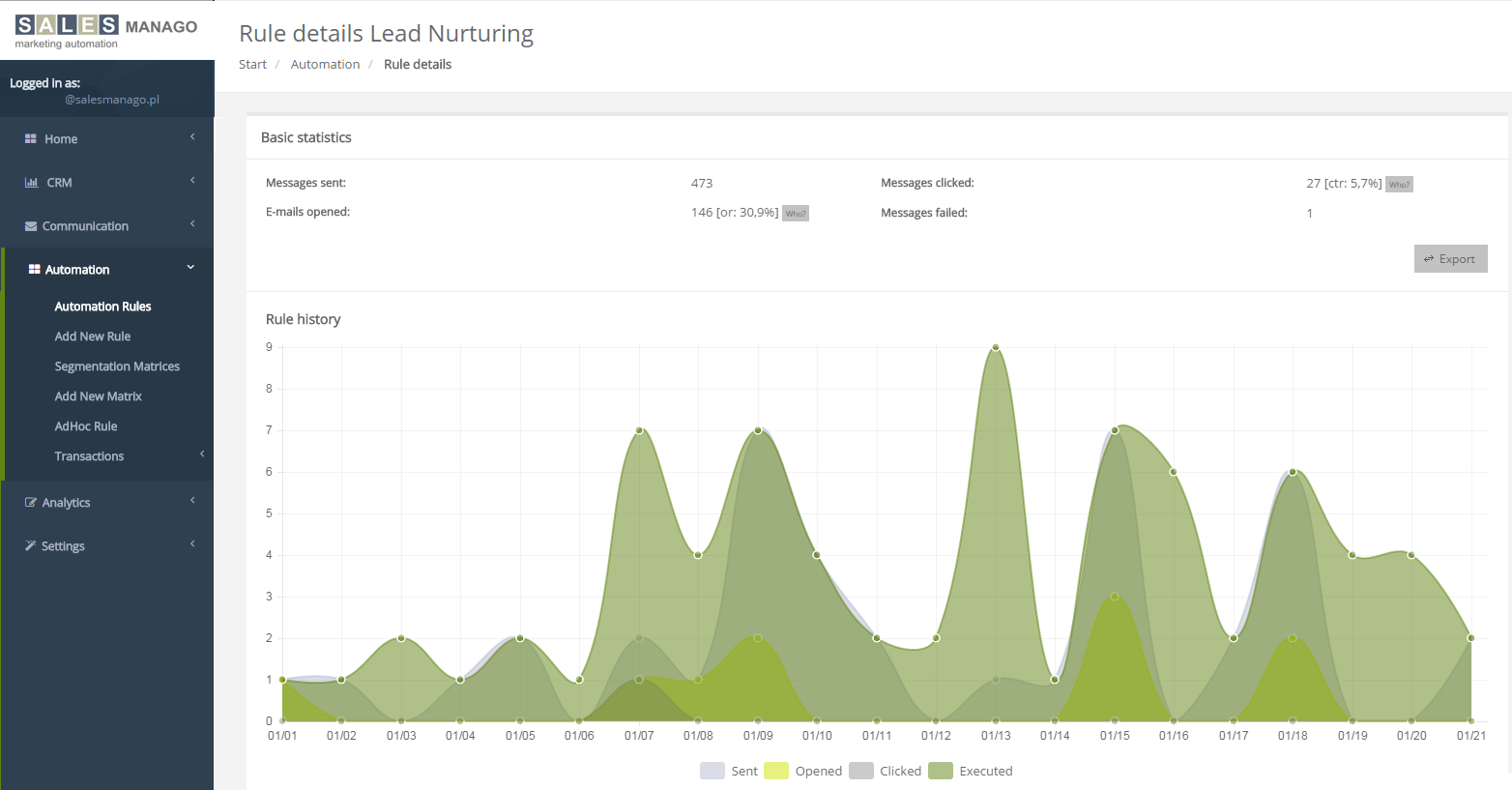
Task: Toggle the Executed legend swatch
Action: click(941, 771)
